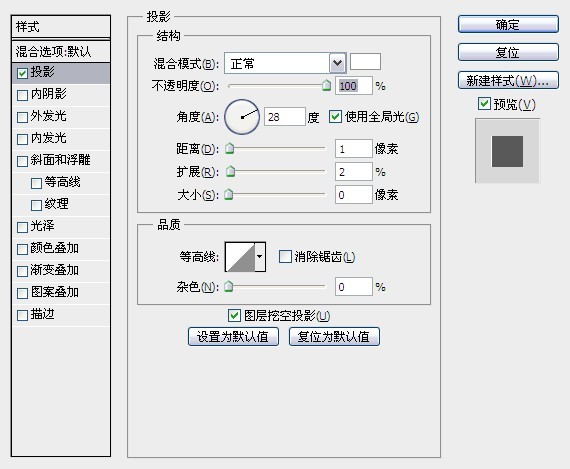Uncheck the 预览 checkbox

point(484,104)
